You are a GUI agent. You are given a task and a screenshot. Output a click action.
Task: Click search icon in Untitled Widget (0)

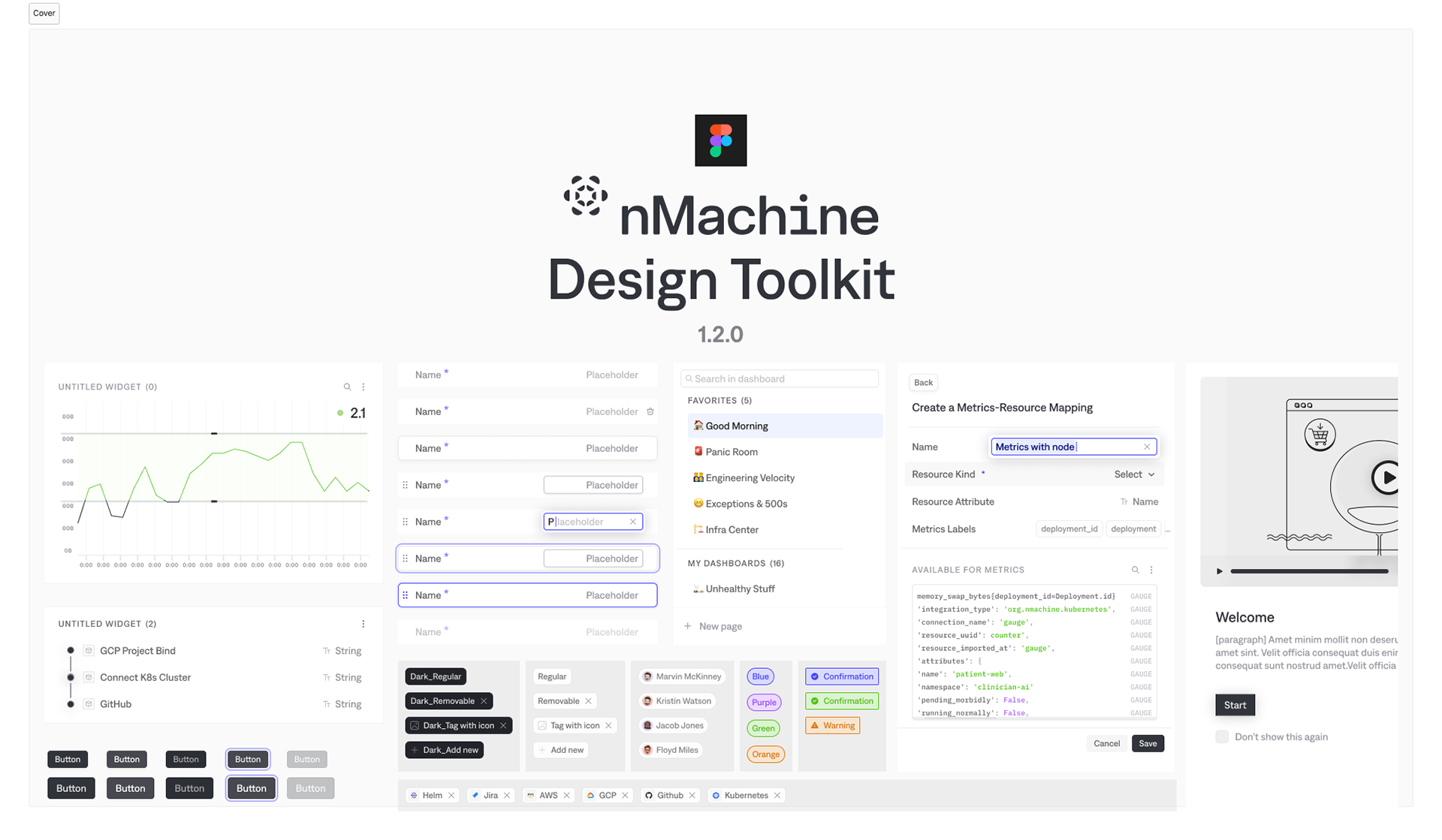(347, 387)
